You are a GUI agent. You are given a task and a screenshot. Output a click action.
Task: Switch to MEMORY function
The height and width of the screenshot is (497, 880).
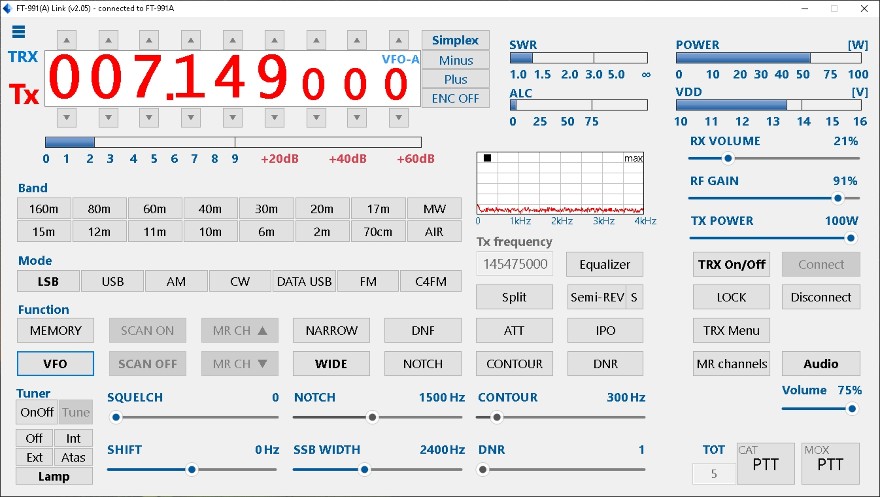[x=56, y=330]
